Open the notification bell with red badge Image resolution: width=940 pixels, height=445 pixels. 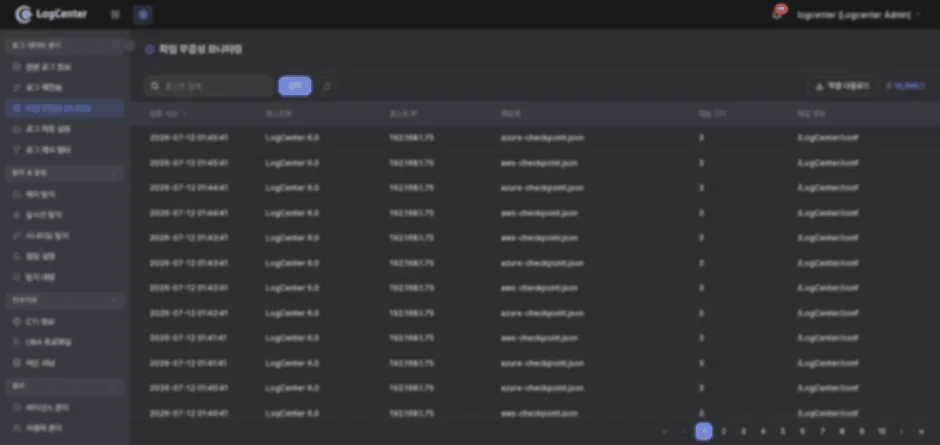[778, 13]
